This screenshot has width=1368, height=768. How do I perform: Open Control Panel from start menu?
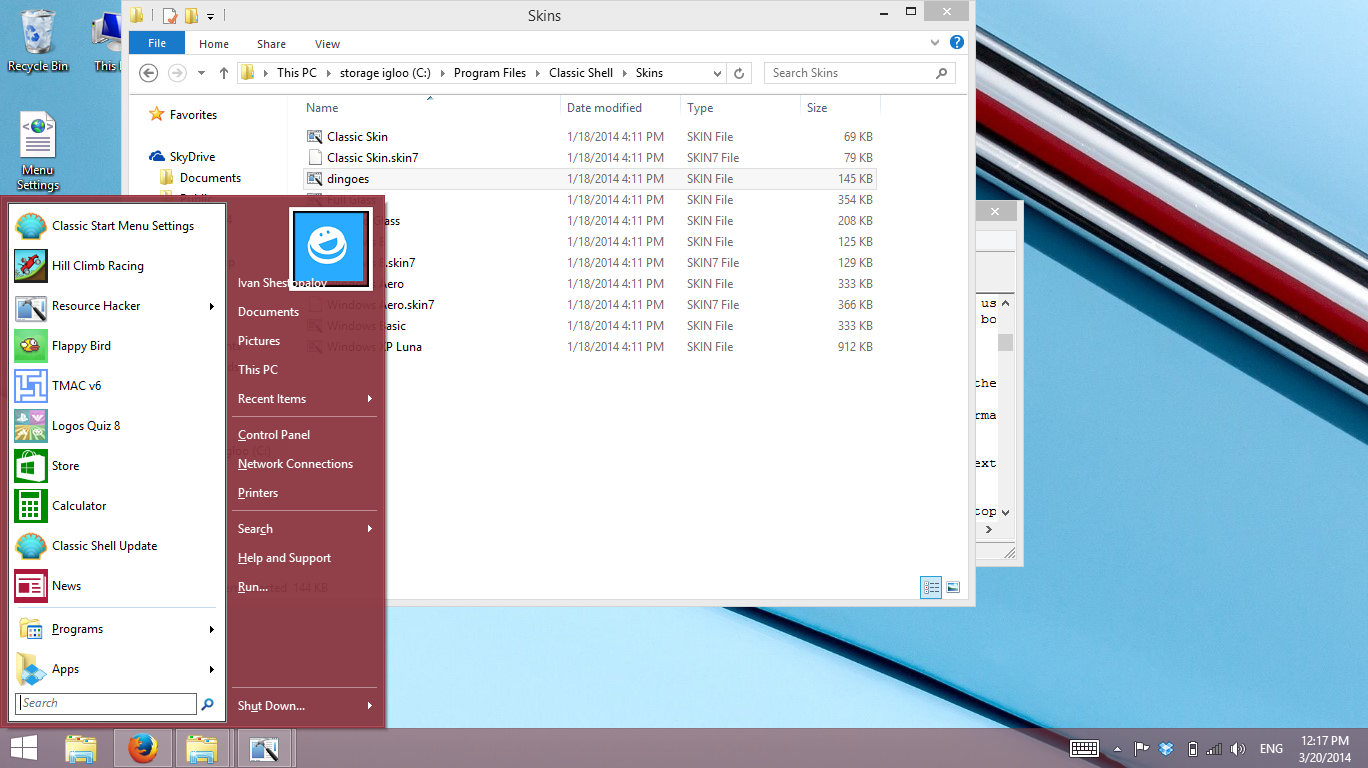[x=274, y=435]
